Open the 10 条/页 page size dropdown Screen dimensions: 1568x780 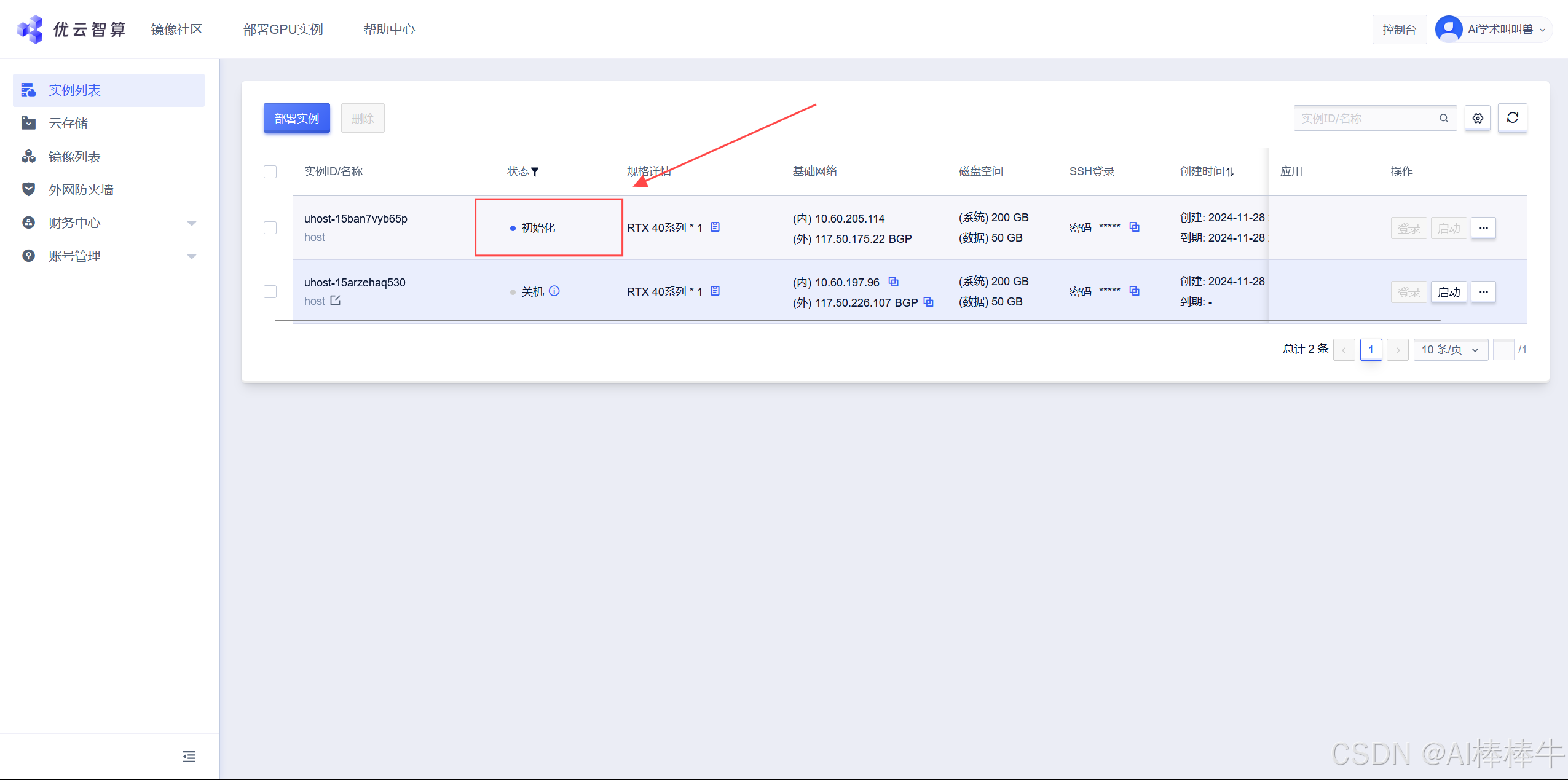point(1449,349)
